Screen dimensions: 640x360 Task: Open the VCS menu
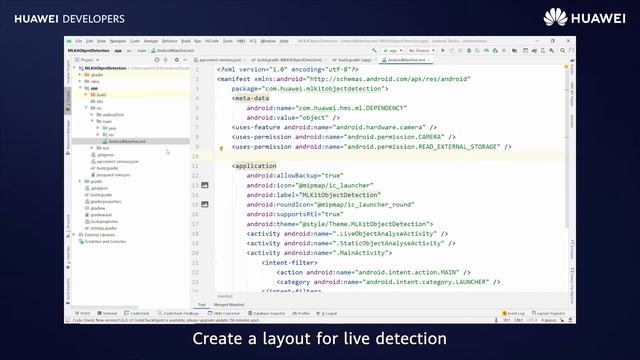[253, 41]
